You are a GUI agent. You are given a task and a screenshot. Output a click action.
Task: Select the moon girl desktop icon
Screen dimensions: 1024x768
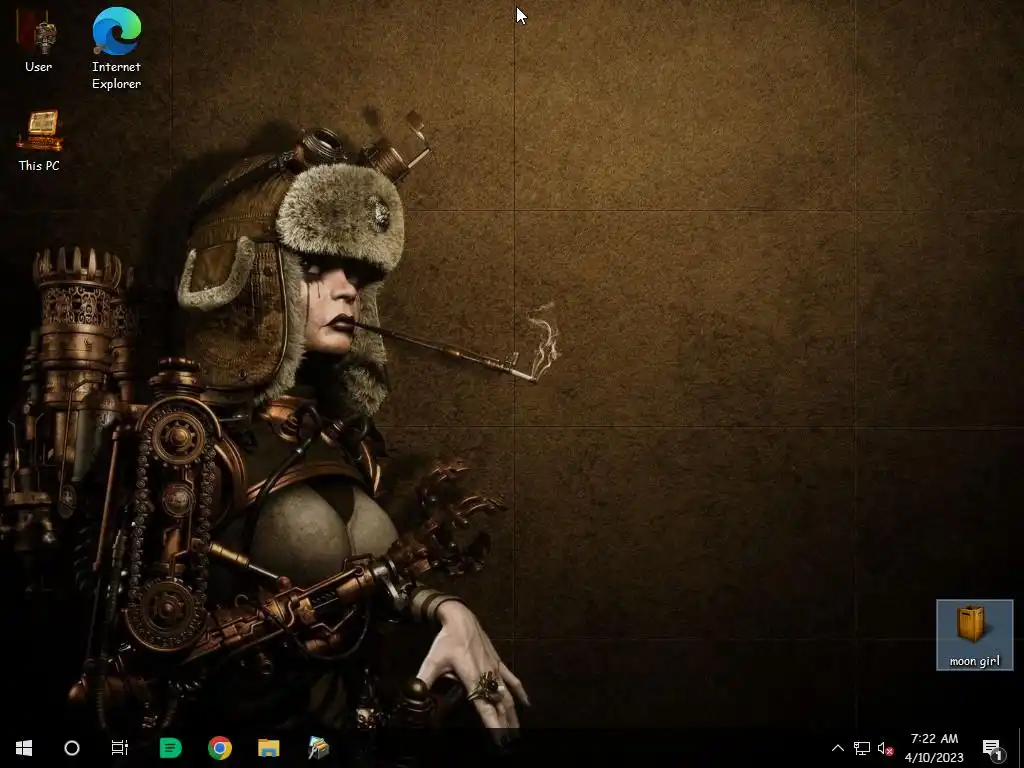click(974, 635)
